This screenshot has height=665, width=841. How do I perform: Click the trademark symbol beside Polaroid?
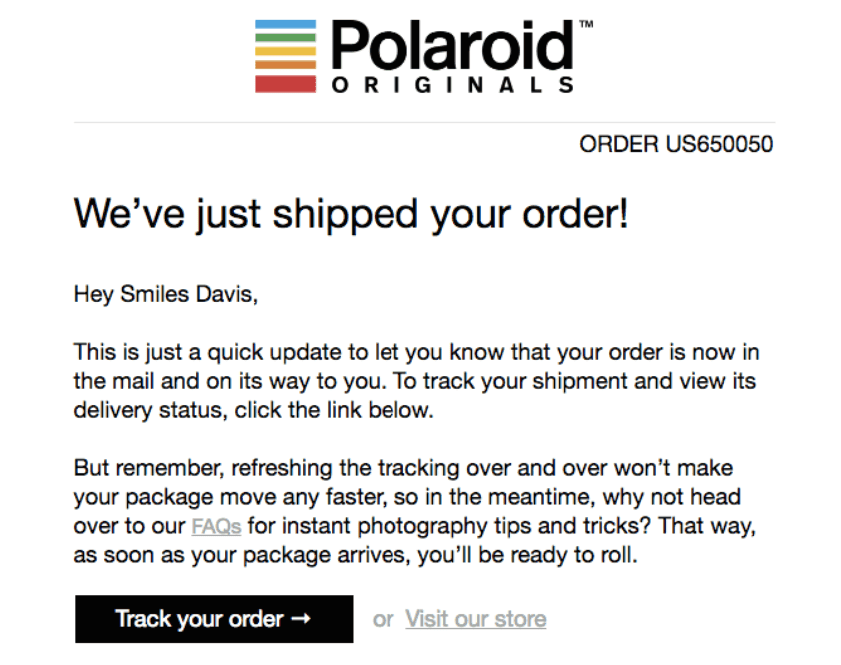click(x=585, y=23)
